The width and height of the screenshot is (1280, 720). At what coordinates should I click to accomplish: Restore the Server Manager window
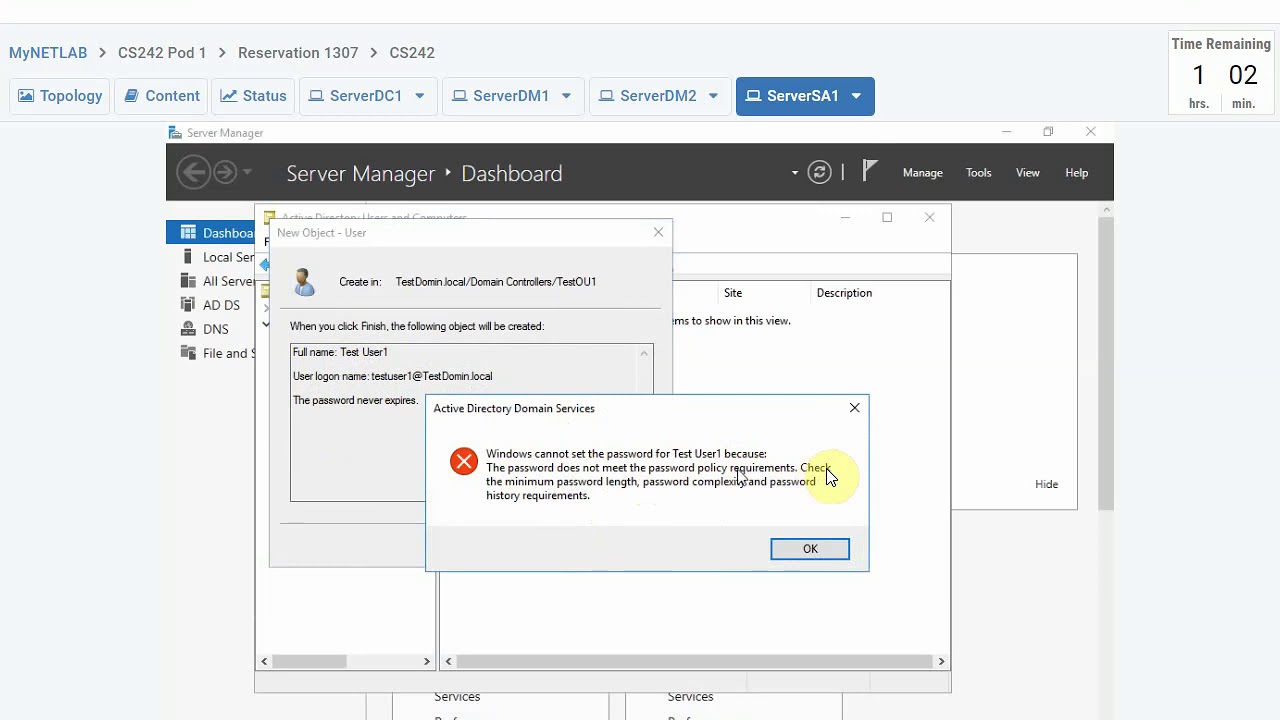1048,132
